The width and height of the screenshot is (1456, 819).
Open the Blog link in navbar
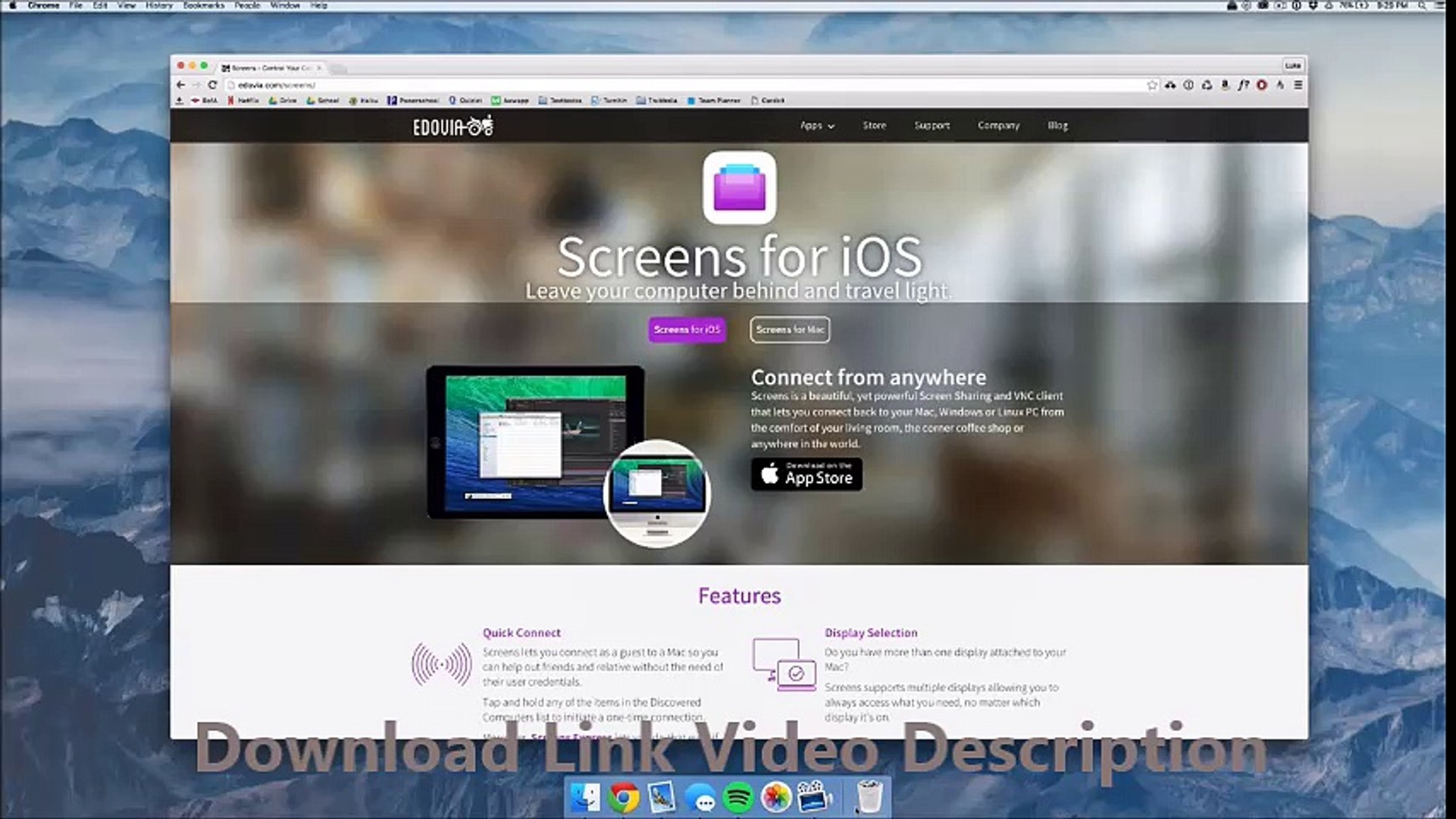click(x=1057, y=126)
